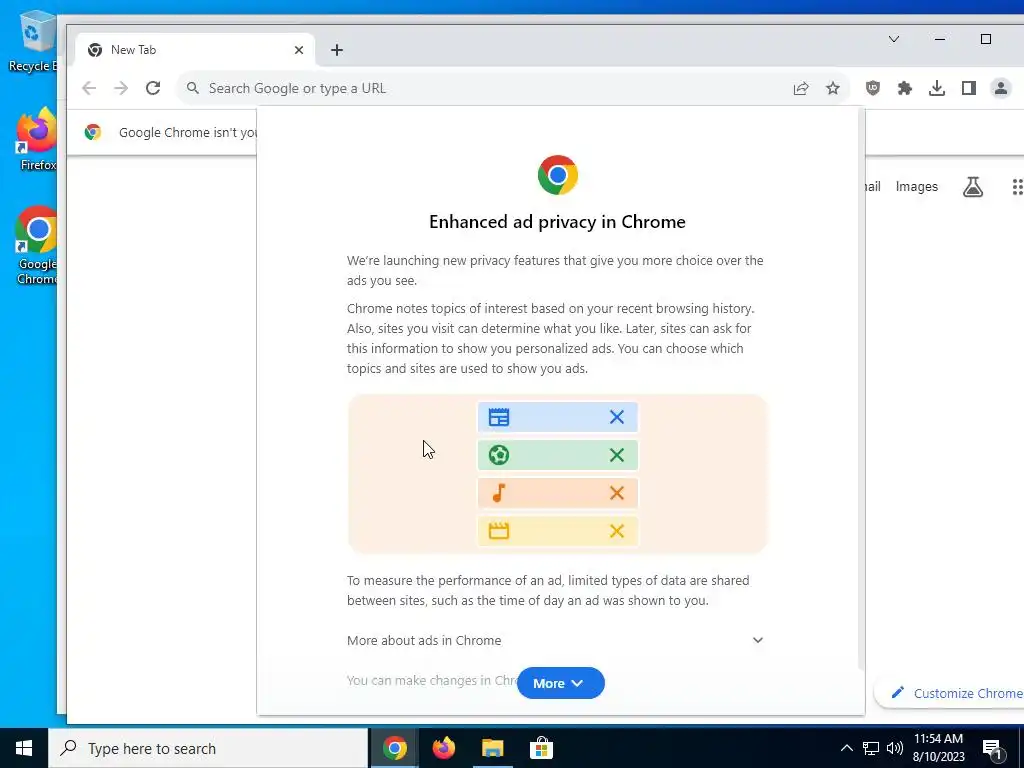This screenshot has height=768, width=1024.
Task: Select the Recycle Bin desktop icon
Action: pyautogui.click(x=33, y=42)
